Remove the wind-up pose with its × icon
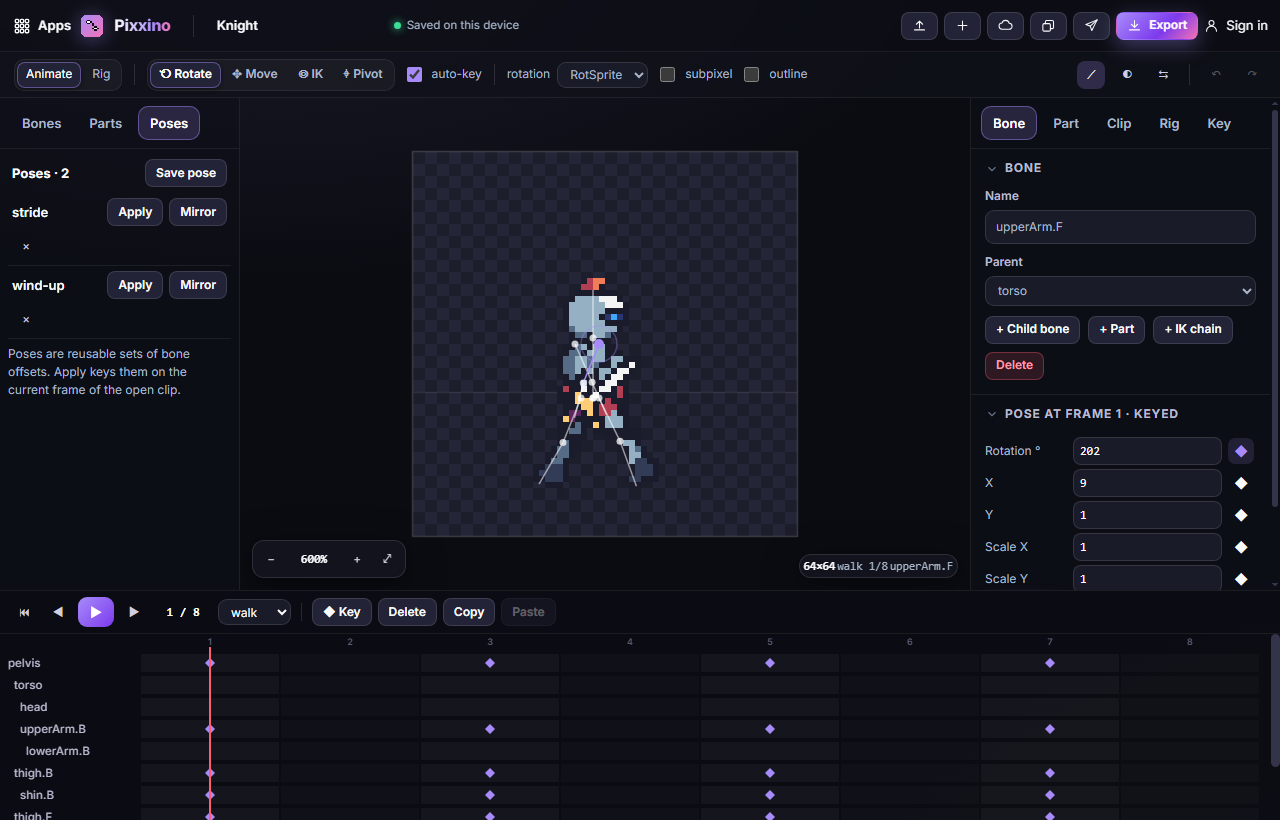 [x=26, y=320]
